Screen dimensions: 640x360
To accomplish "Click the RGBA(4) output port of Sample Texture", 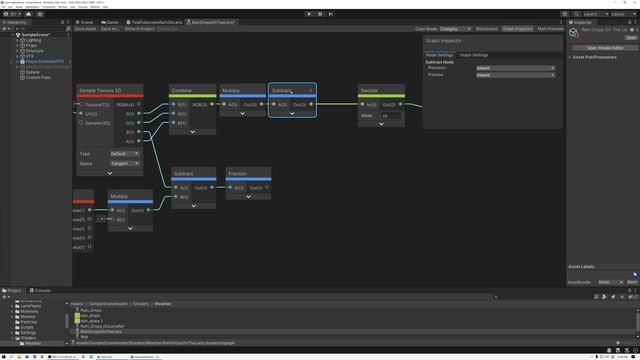I will 139,104.
